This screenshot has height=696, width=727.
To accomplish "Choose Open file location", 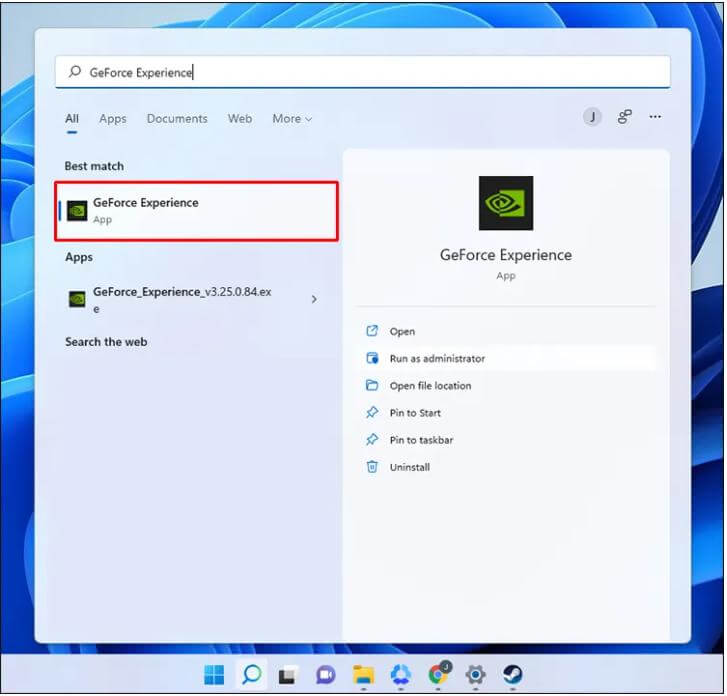I will click(506, 385).
